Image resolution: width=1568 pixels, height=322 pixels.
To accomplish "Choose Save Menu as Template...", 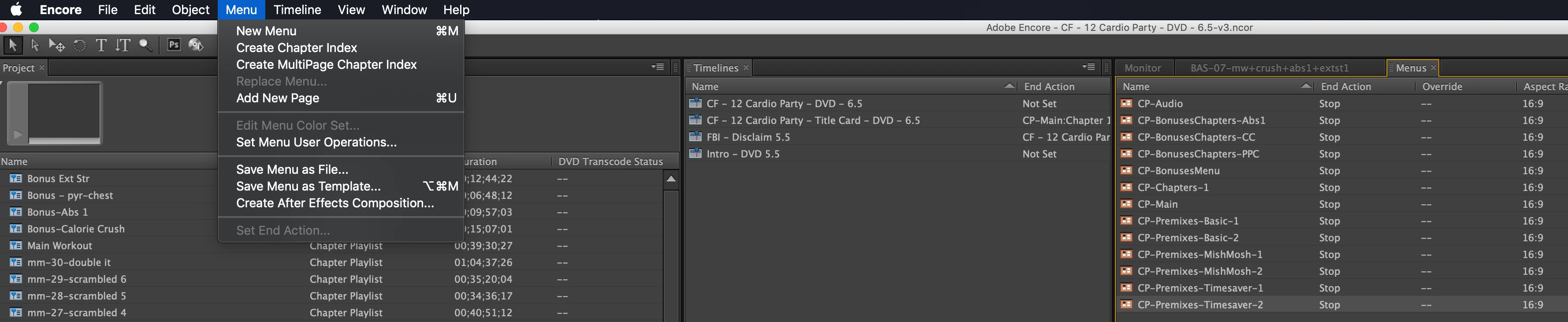I will click(341, 186).
